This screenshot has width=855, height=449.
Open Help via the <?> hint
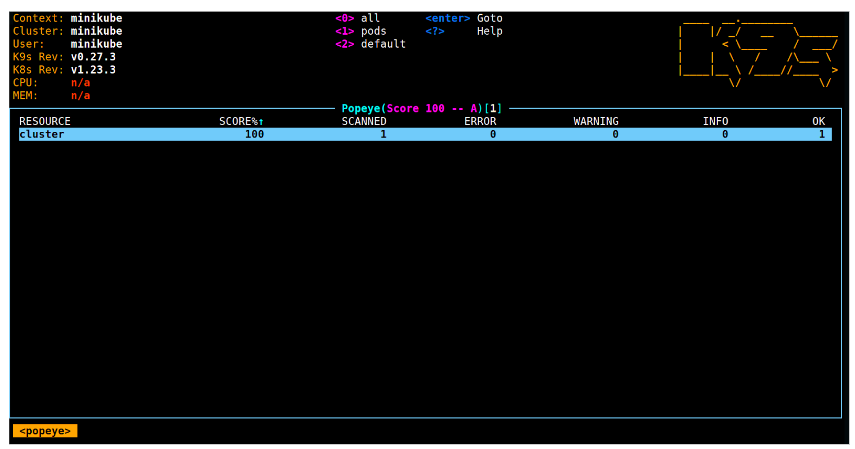point(463,31)
